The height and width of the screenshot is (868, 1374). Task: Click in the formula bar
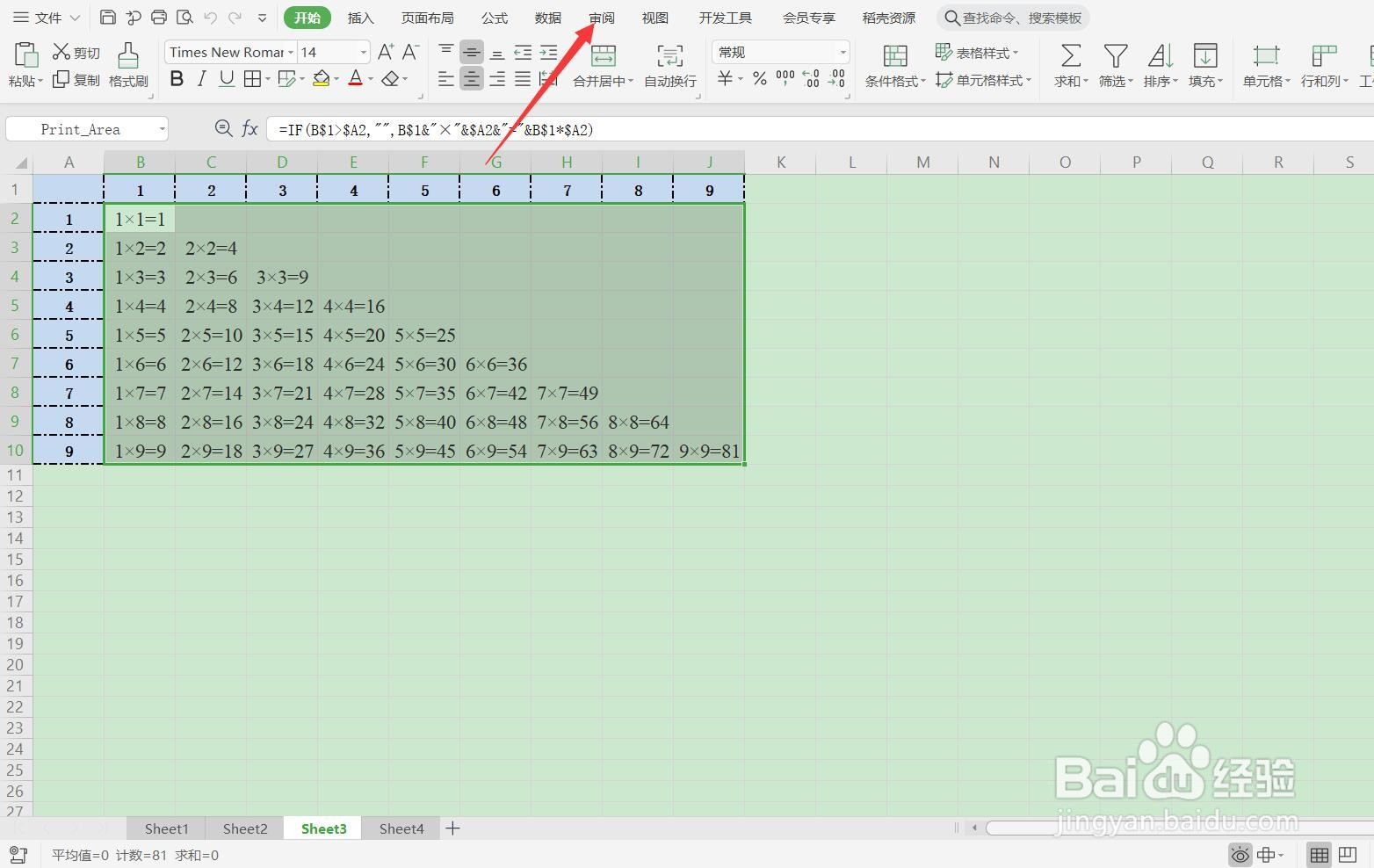pos(821,129)
